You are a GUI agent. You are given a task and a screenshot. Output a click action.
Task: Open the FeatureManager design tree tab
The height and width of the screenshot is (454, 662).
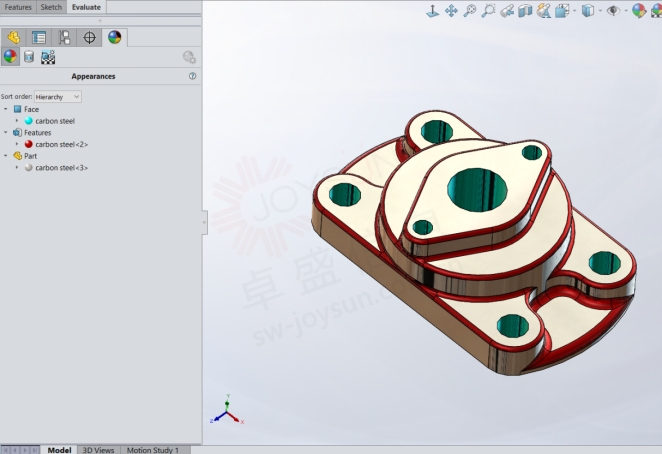tap(14, 37)
